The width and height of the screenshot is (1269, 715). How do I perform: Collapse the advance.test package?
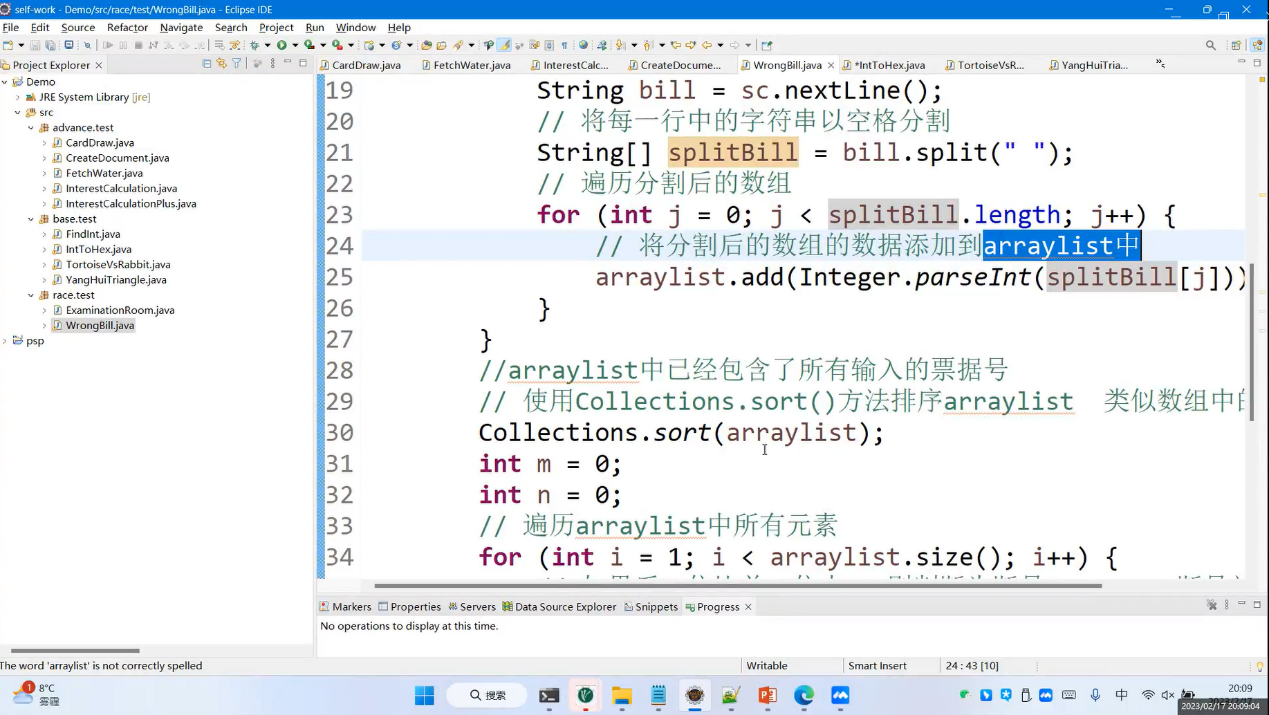31,128
